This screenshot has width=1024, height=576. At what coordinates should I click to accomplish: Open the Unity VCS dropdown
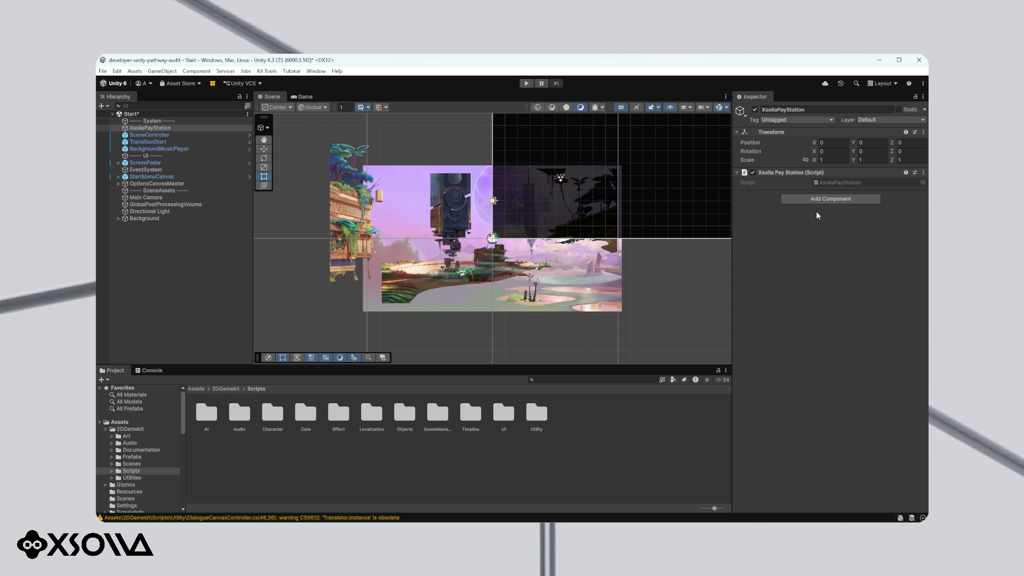click(x=242, y=84)
